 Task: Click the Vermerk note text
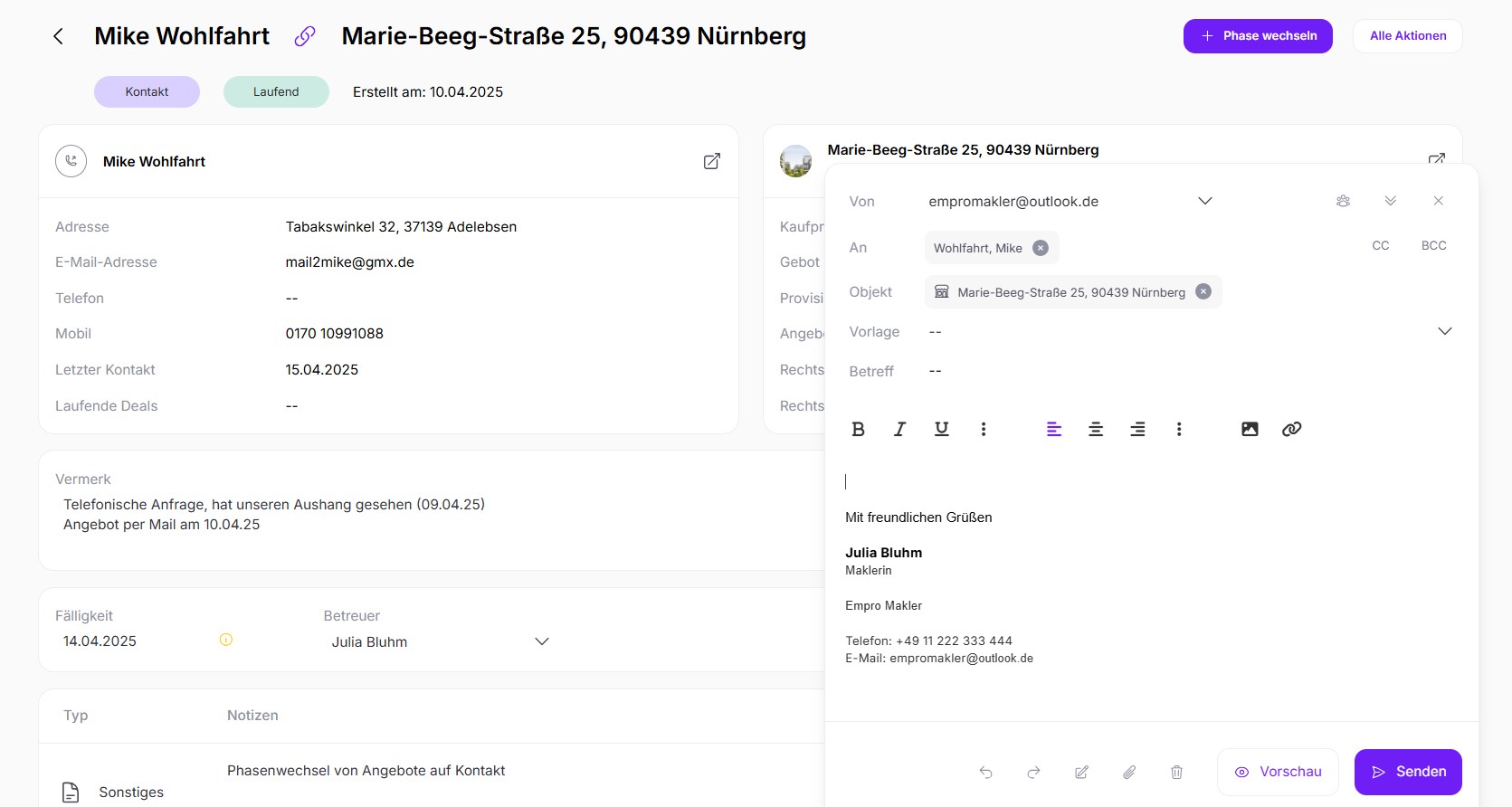coord(274,515)
